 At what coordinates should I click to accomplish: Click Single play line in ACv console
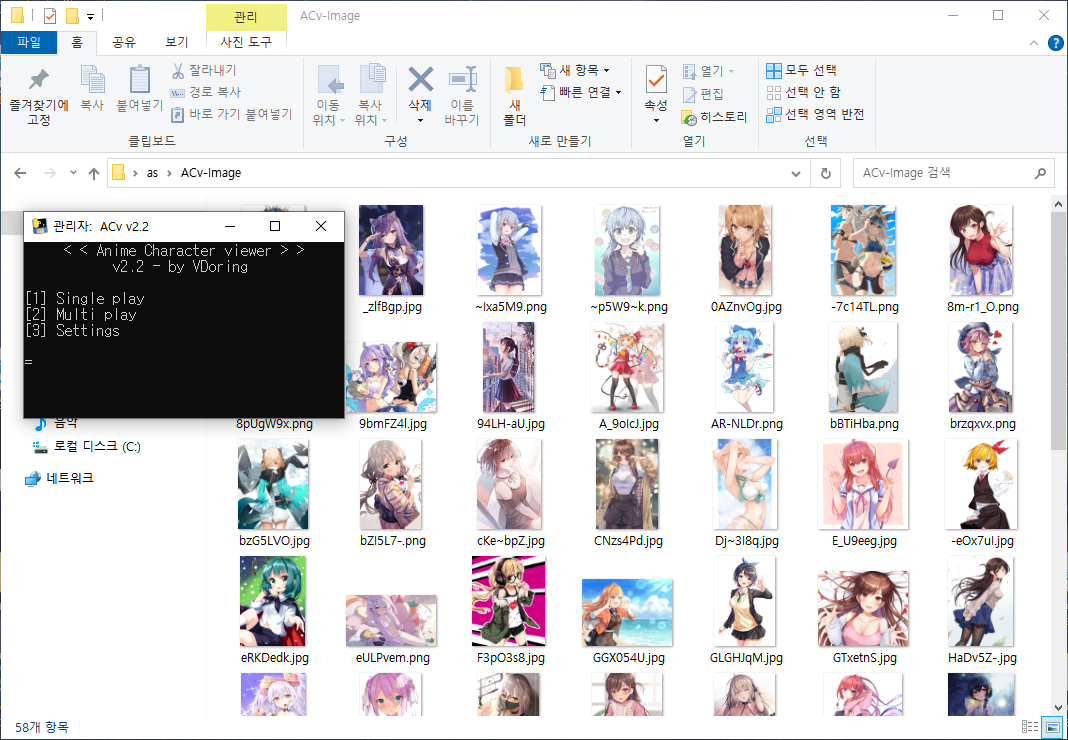[x=85, y=298]
